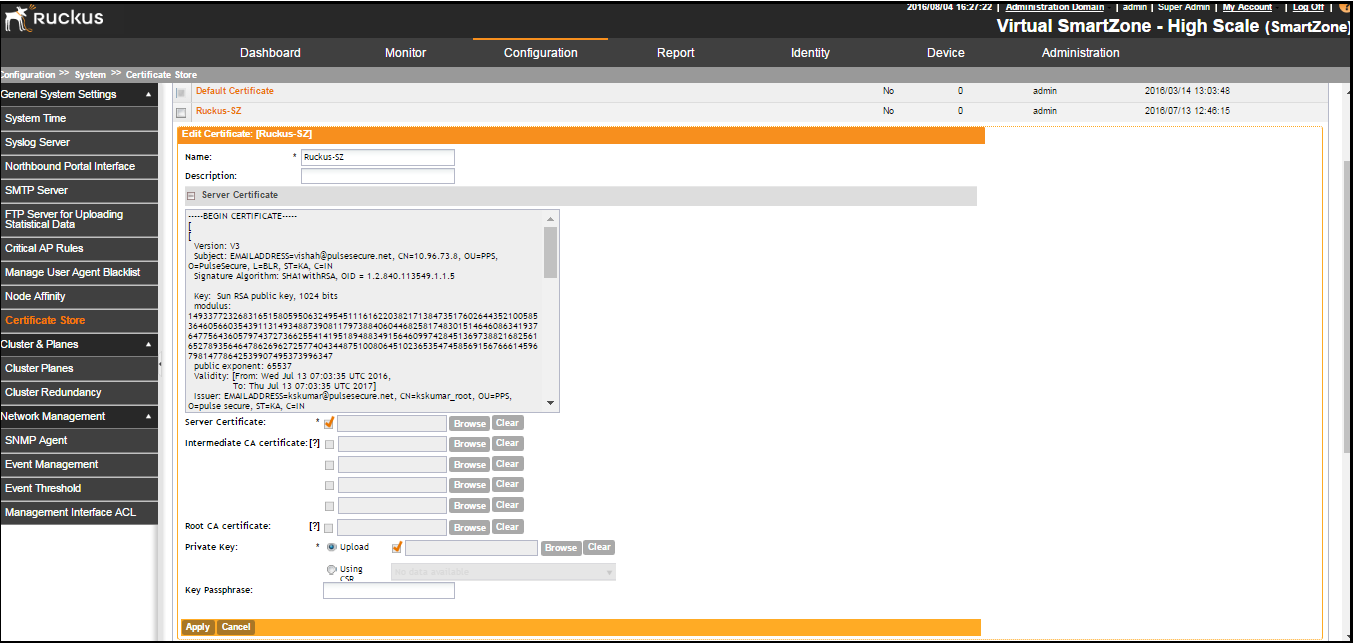Open Critical AP Rules
This screenshot has width=1355, height=643.
[79, 248]
